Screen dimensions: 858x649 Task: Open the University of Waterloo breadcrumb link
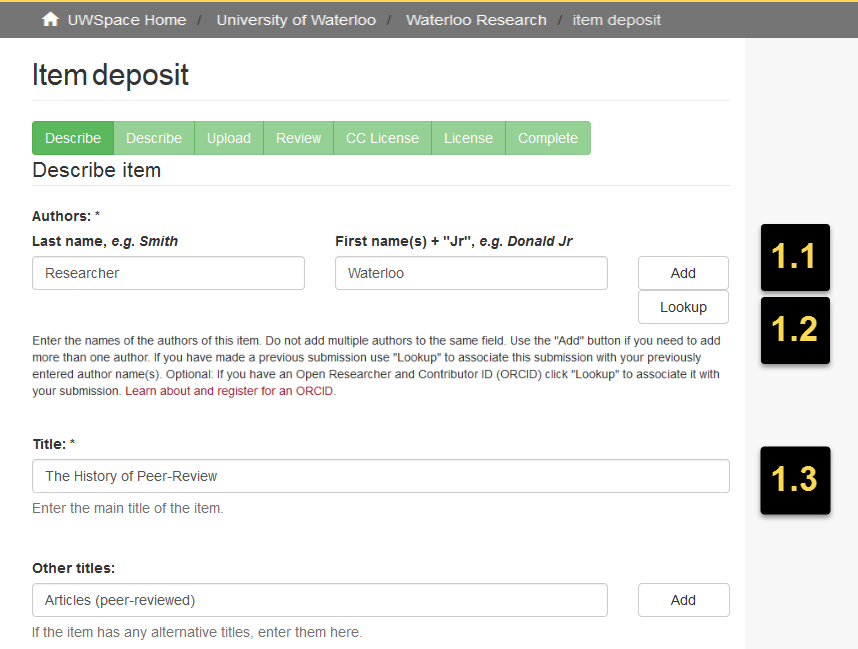pyautogui.click(x=295, y=19)
